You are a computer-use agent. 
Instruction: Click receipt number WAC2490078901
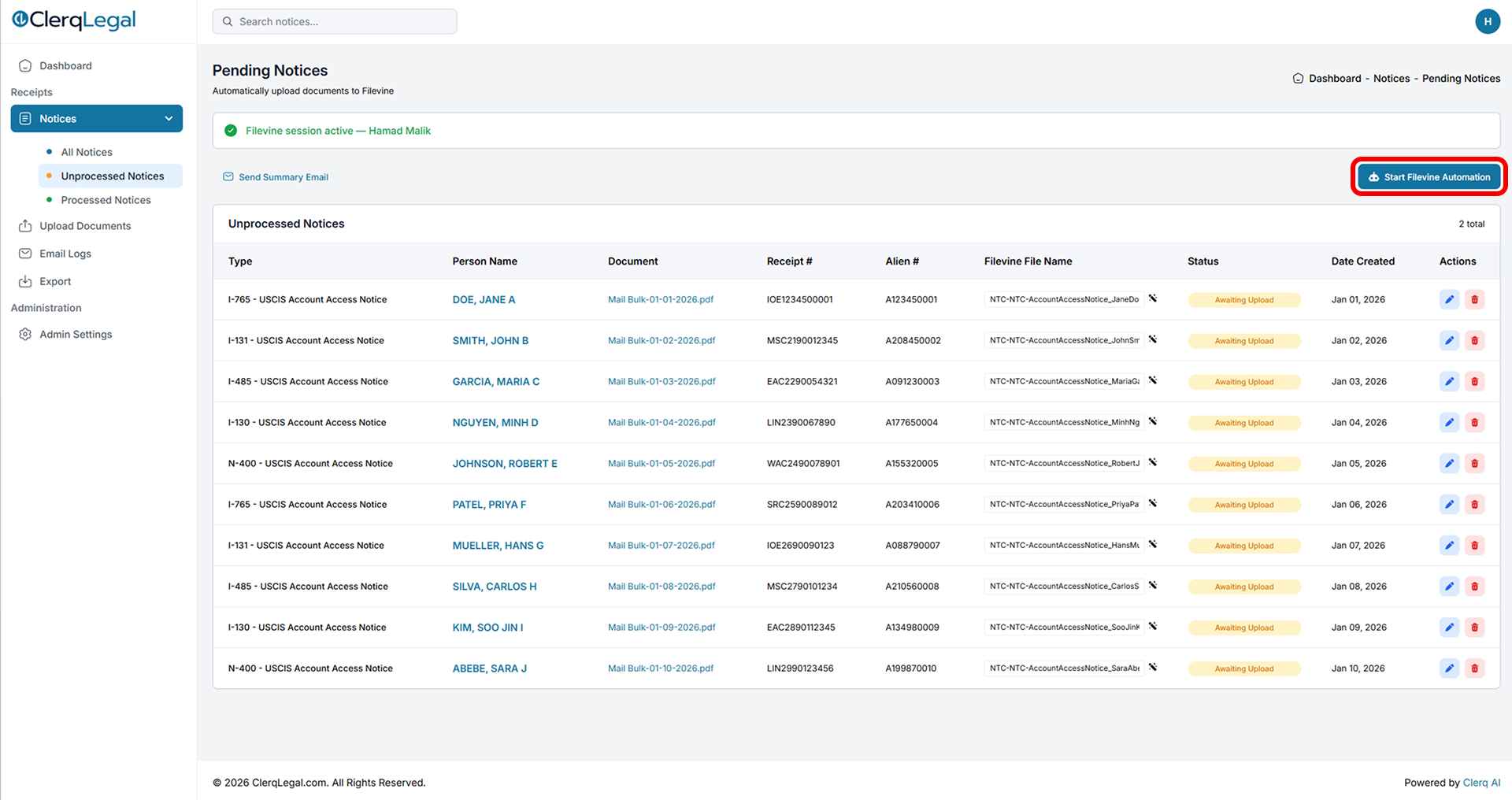(x=803, y=464)
